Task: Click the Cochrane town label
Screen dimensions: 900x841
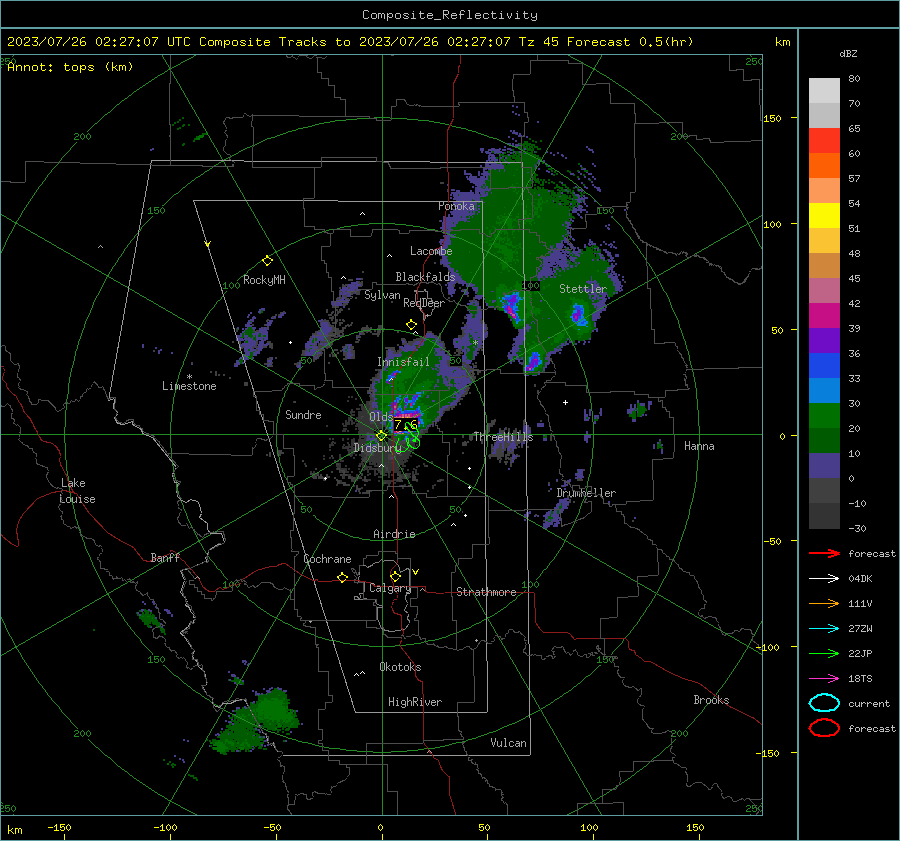Action: point(327,559)
